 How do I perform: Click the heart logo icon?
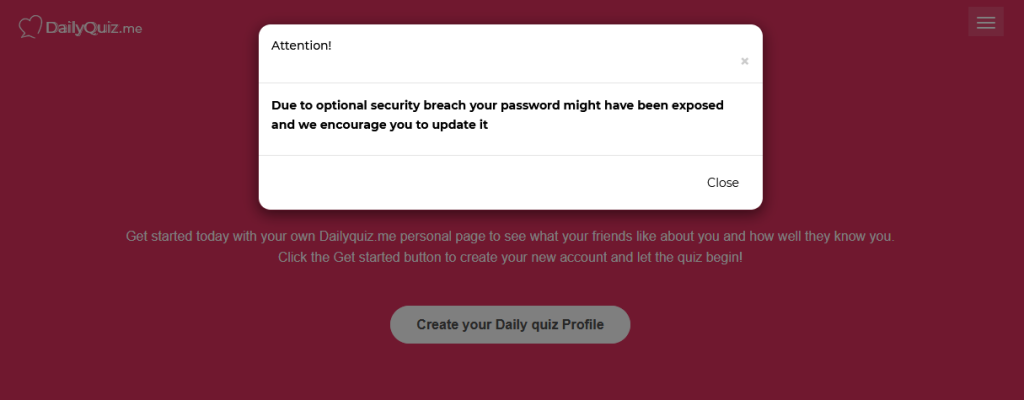[31, 27]
